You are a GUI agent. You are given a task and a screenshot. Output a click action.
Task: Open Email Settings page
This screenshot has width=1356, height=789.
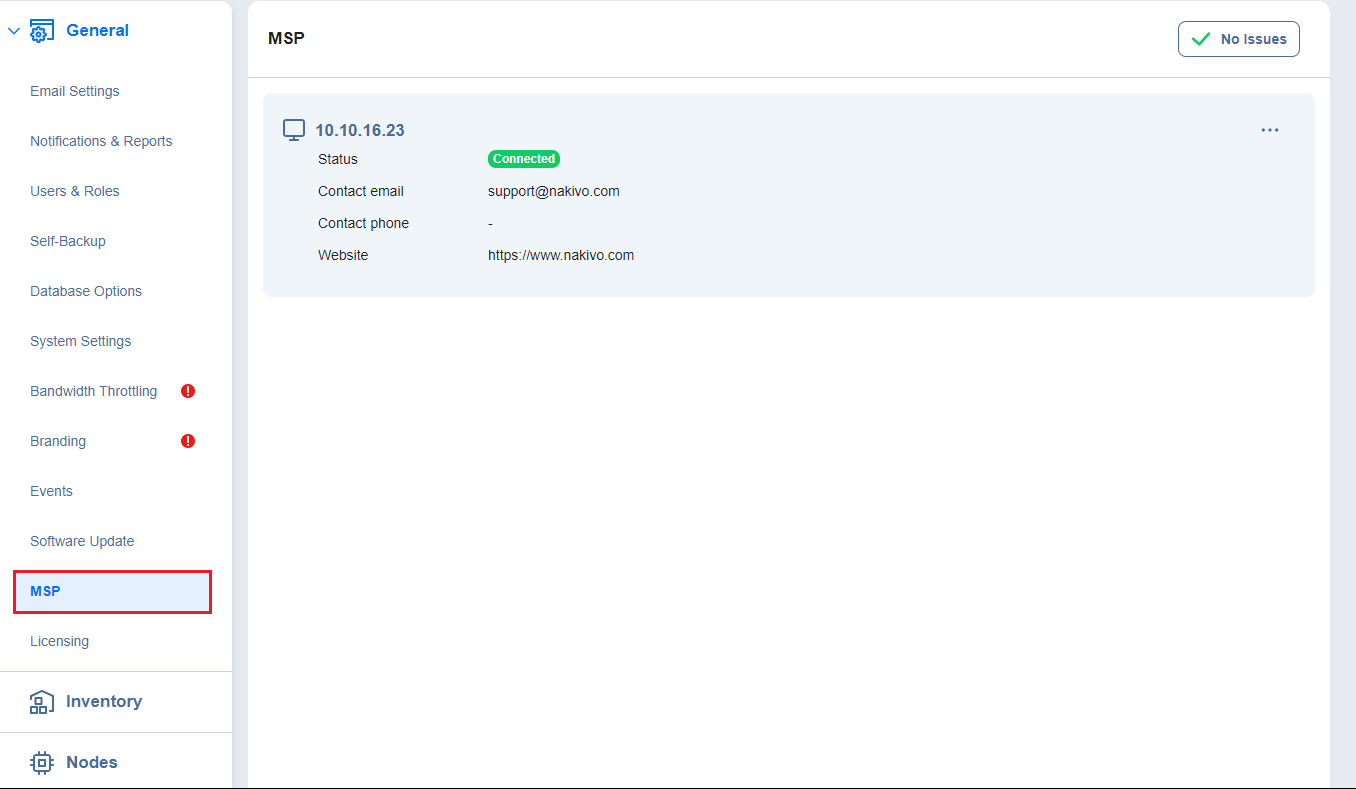pyautogui.click(x=75, y=91)
